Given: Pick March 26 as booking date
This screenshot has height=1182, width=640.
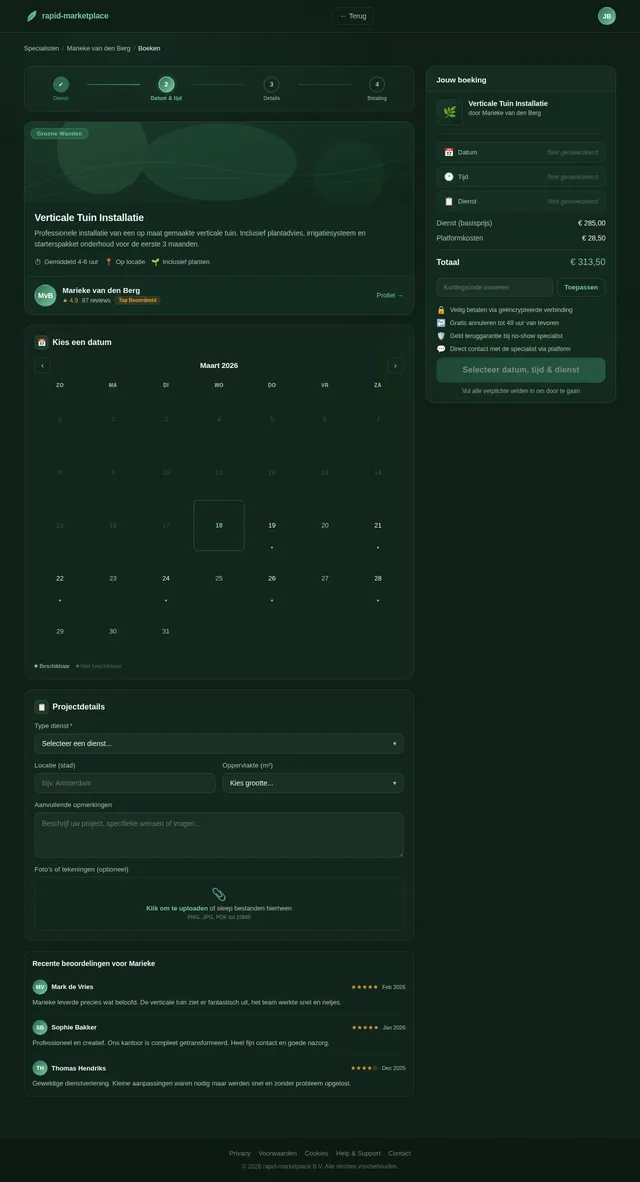Looking at the screenshot, I should [272, 578].
